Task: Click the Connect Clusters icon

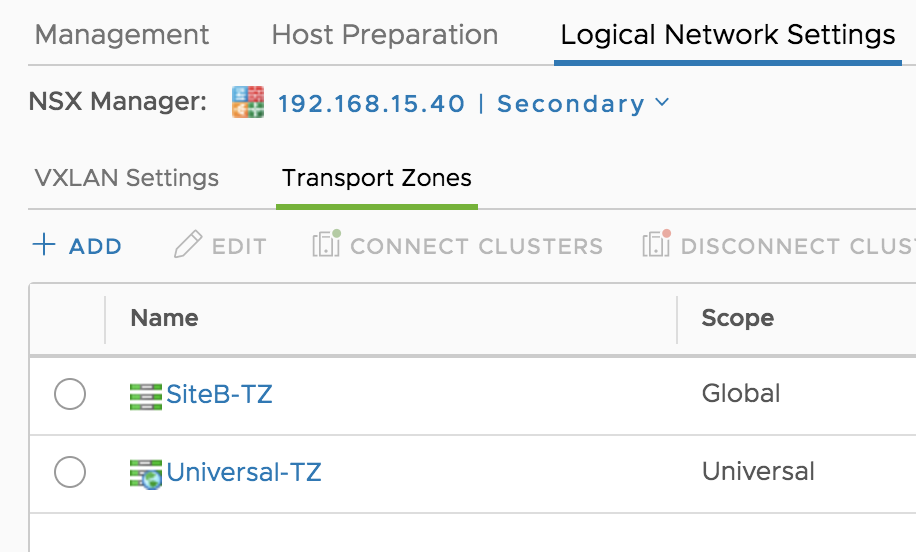Action: click(327, 244)
